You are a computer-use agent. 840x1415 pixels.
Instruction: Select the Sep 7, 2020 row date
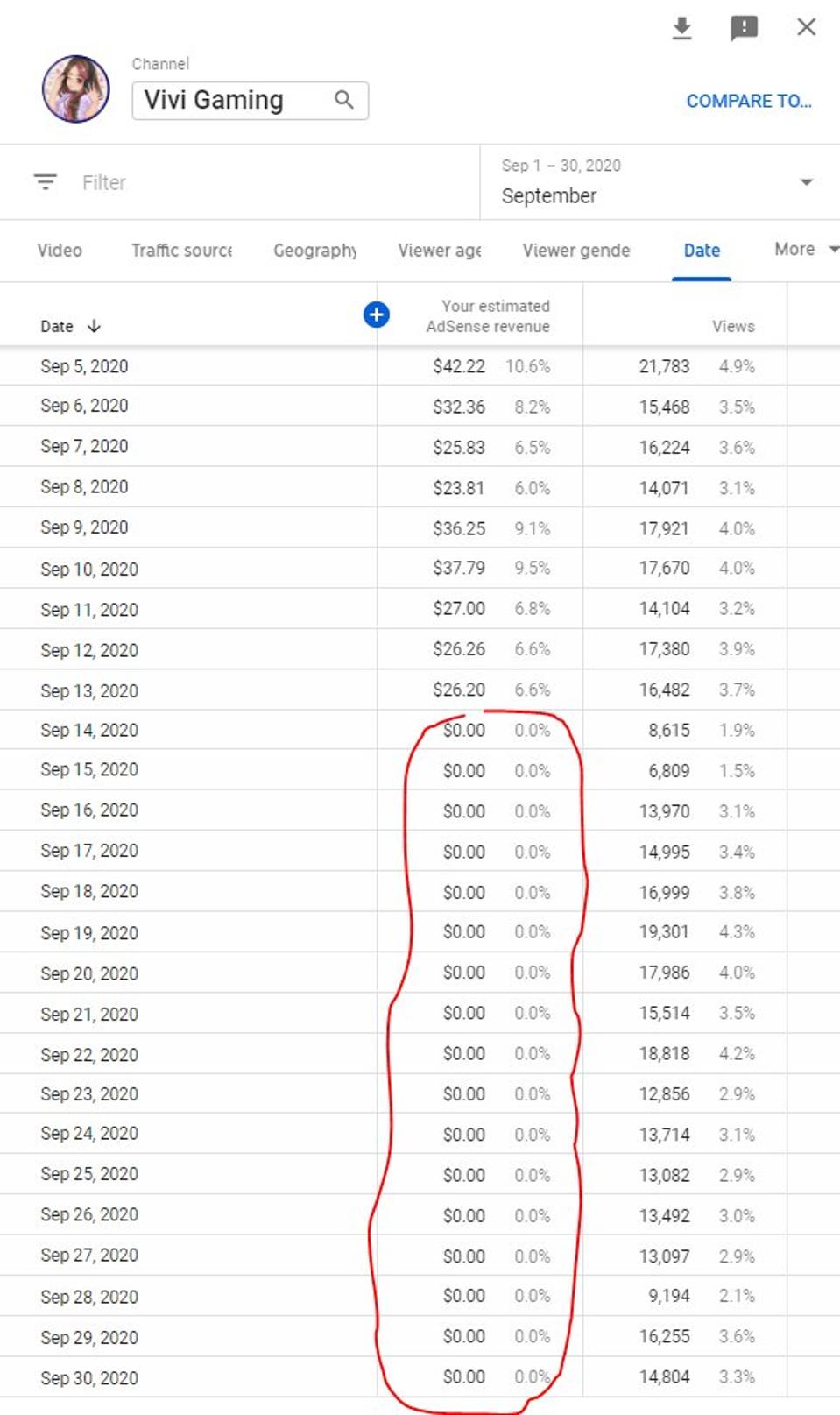click(84, 446)
